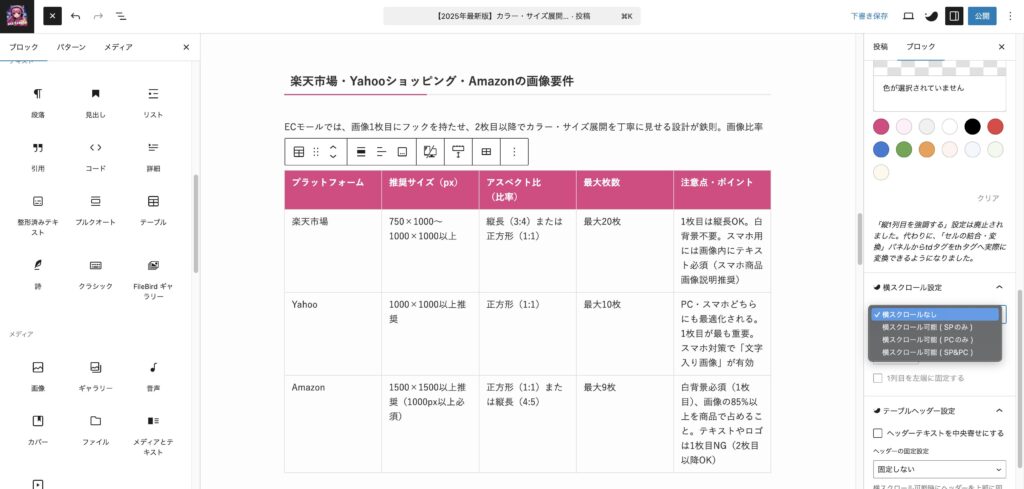Insert an audio (音声) block

(x=153, y=375)
